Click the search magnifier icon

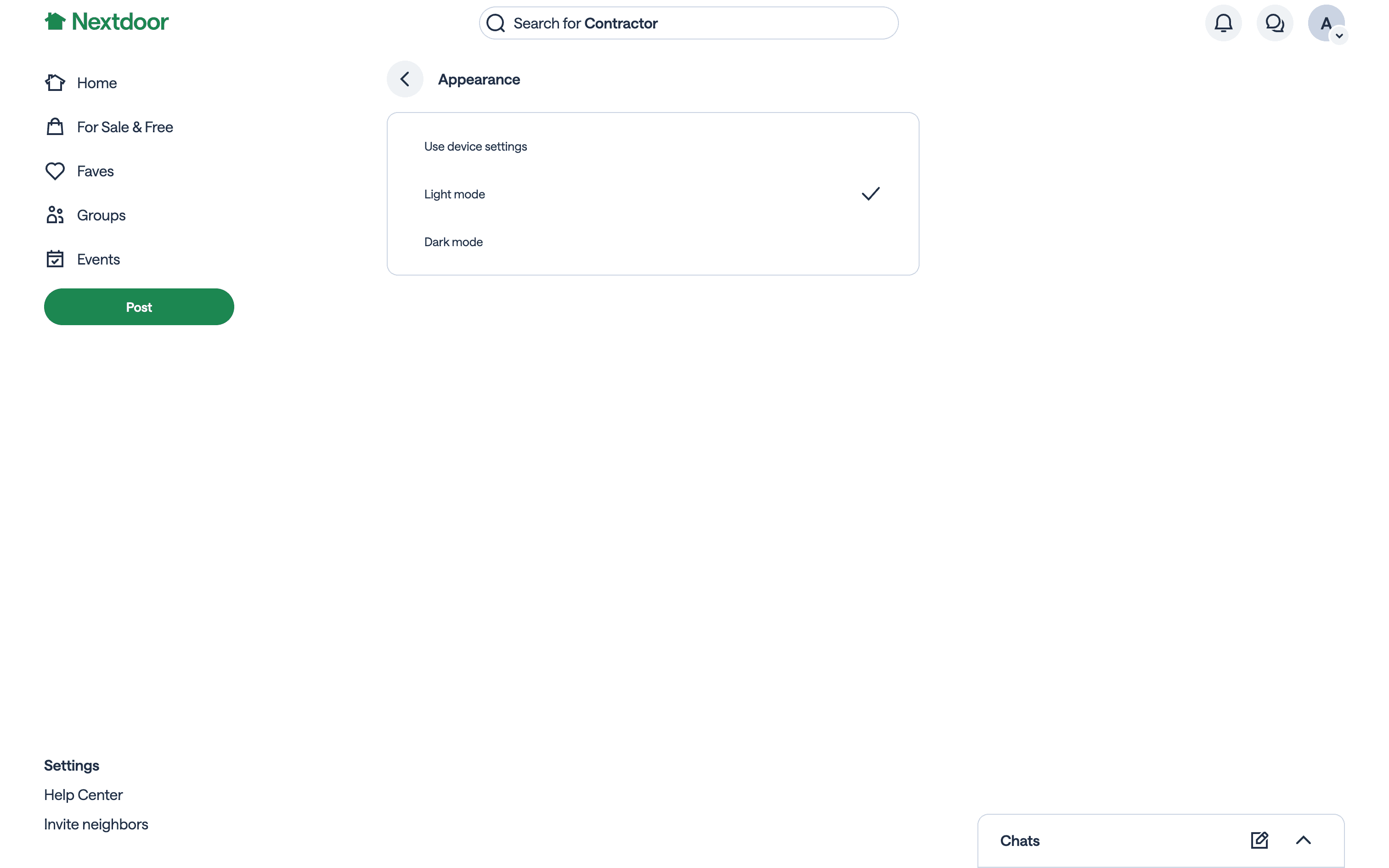(x=495, y=23)
